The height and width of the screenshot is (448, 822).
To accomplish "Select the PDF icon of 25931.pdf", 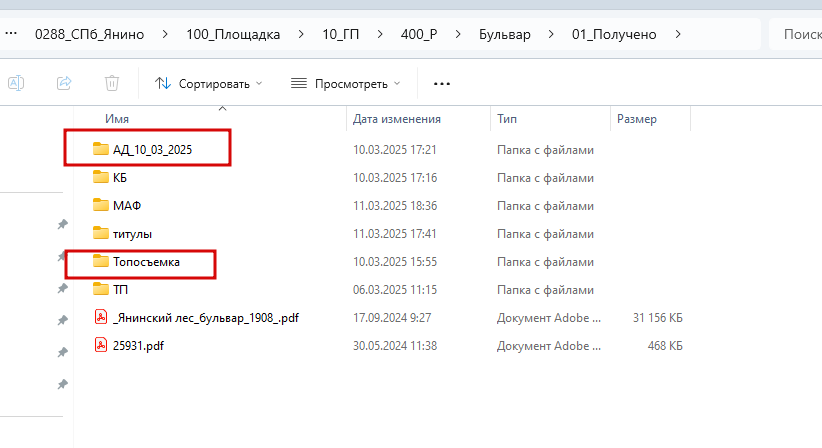I will coord(101,345).
